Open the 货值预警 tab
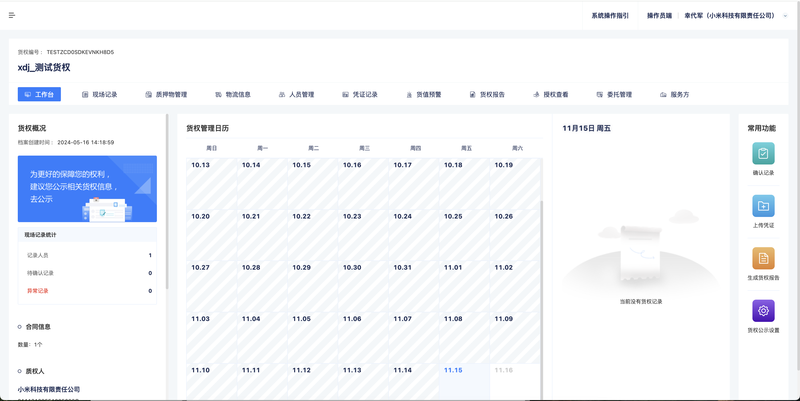Image resolution: width=800 pixels, height=401 pixels. [423, 94]
